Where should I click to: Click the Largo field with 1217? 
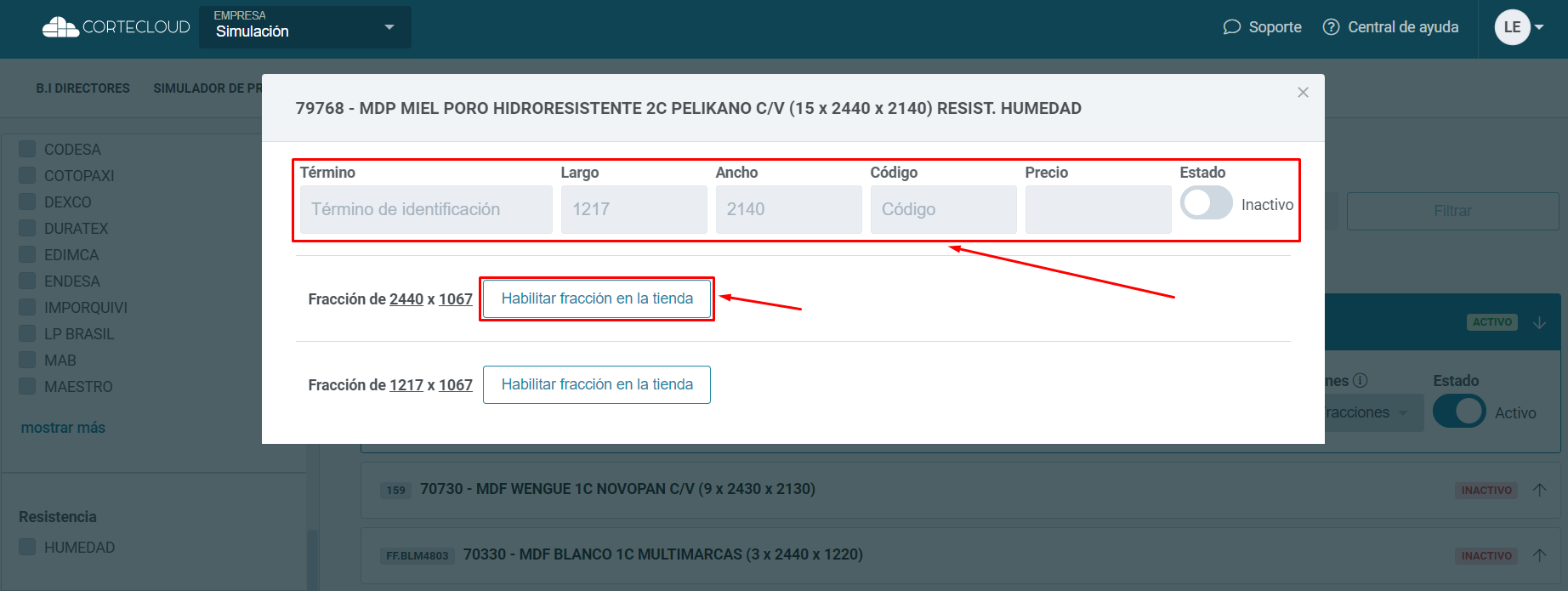(x=634, y=209)
